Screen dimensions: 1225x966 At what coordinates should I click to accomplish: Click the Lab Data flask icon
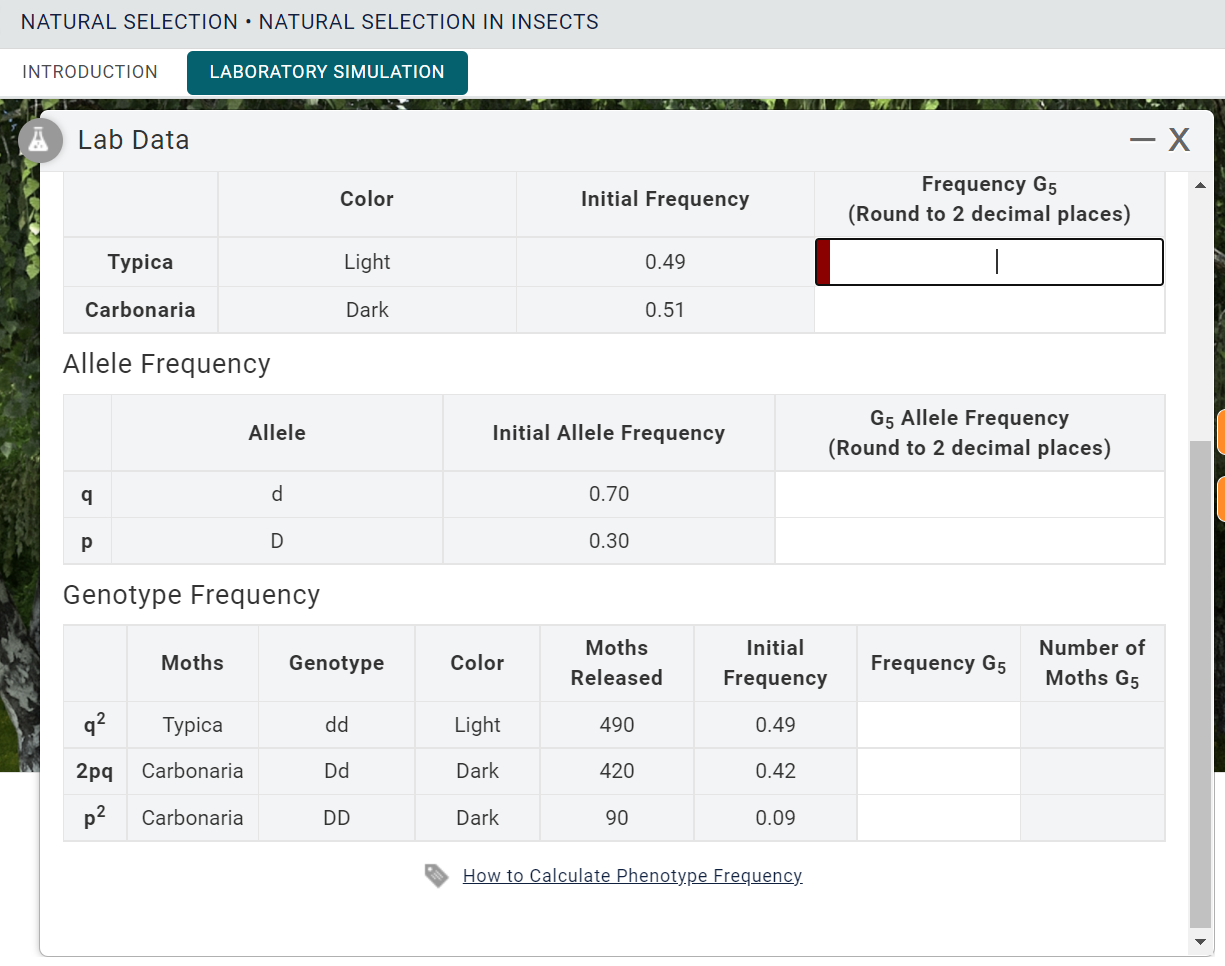(x=41, y=140)
